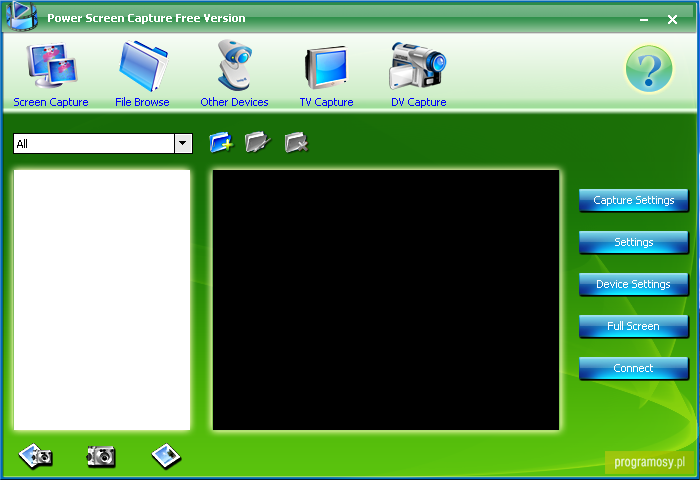Click the grayed delete folder icon
700x480 pixels.
point(296,142)
